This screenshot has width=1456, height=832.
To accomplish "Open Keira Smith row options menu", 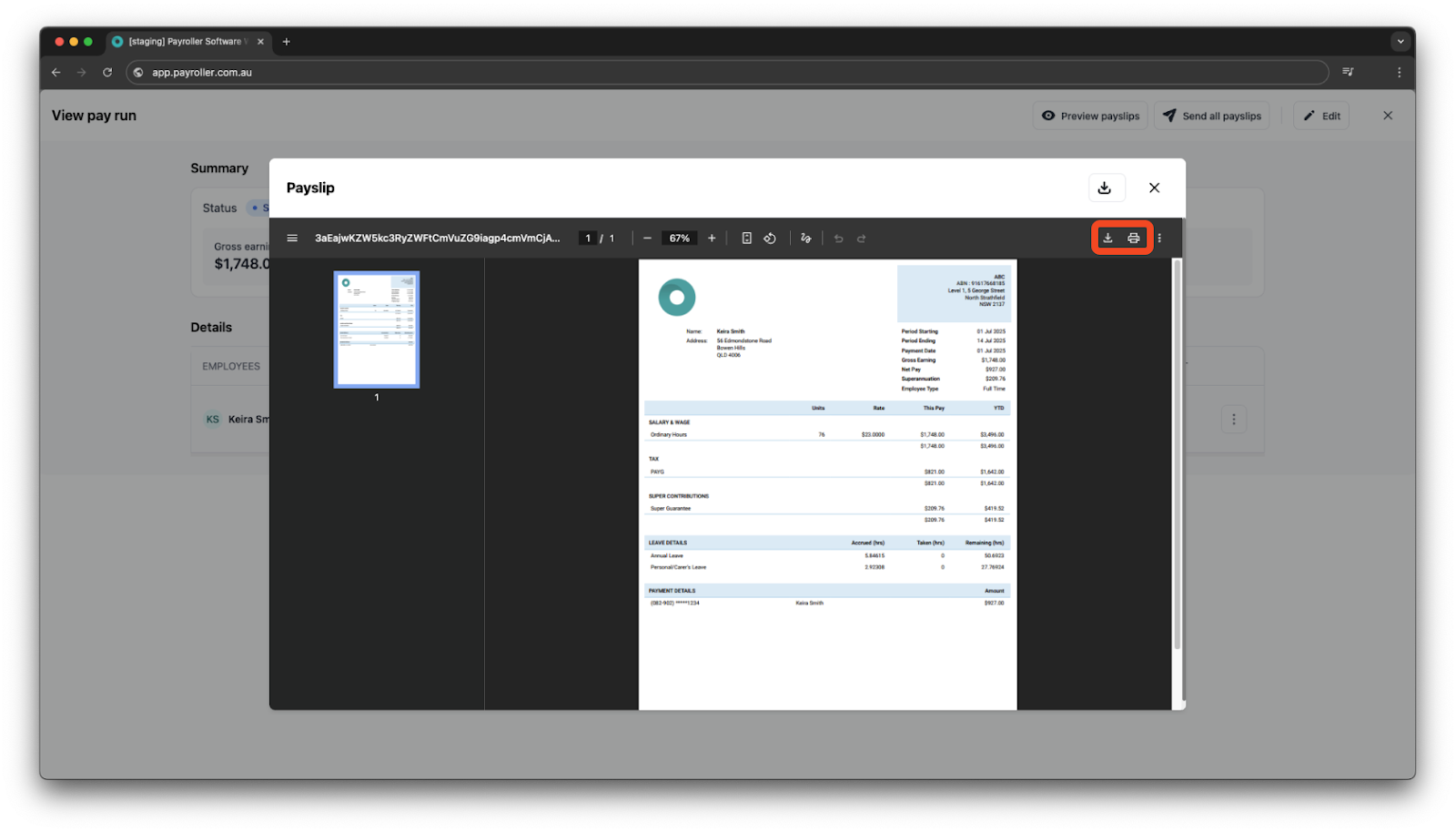I will pos(1234,420).
